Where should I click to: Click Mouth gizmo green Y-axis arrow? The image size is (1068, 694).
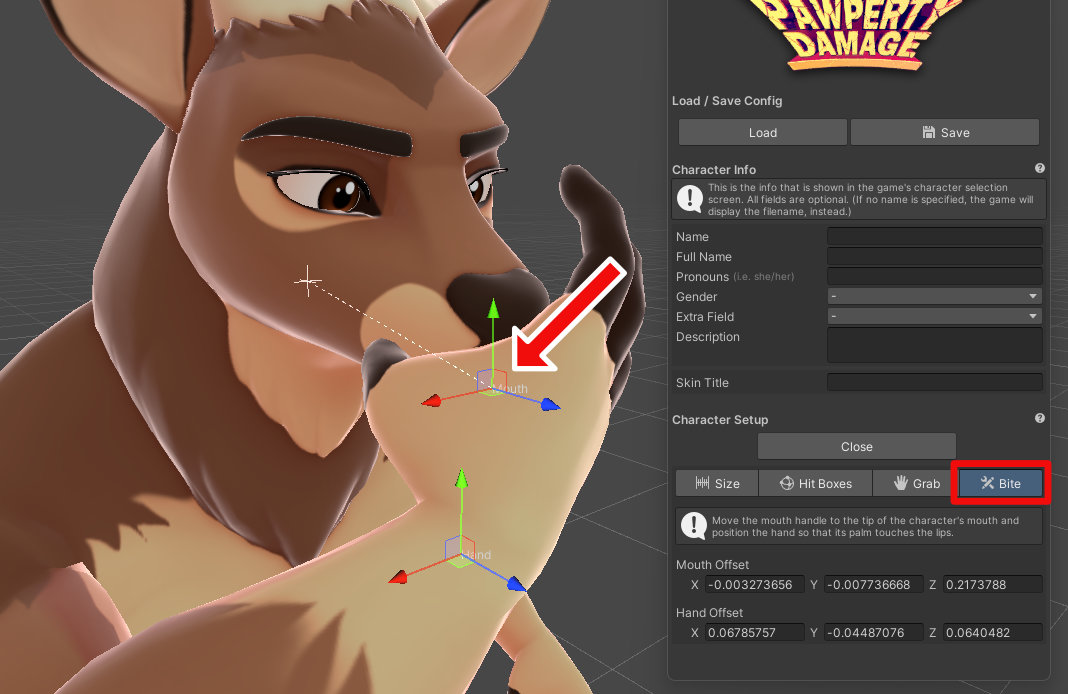pos(493,309)
